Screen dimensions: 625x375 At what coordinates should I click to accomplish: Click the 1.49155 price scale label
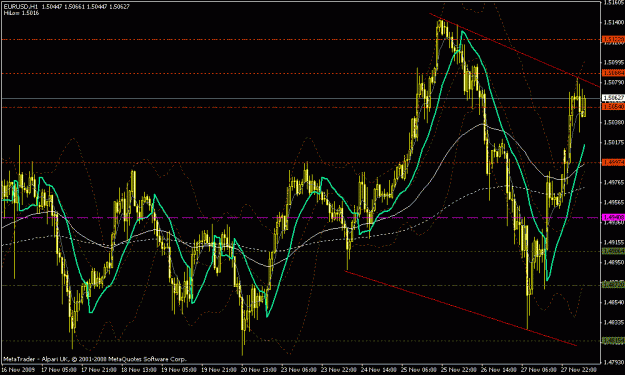613,242
